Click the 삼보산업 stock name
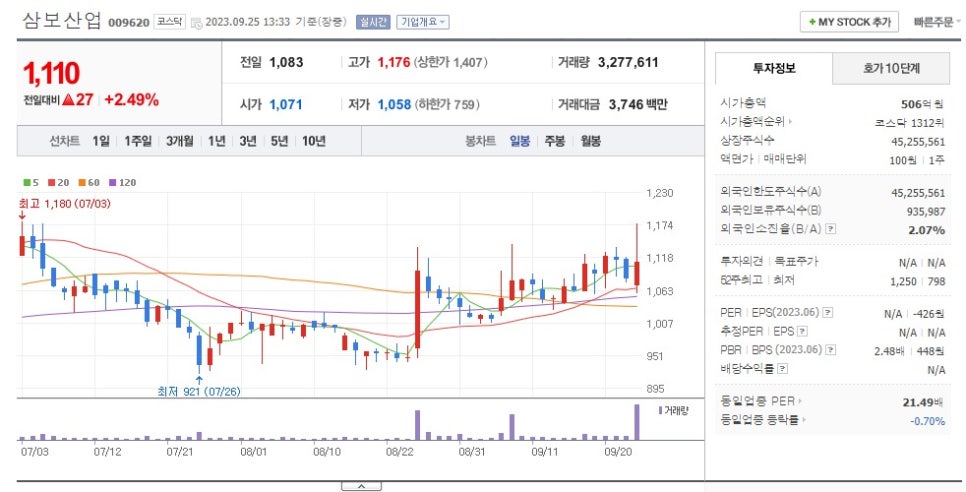966x492 pixels. pyautogui.click(x=62, y=20)
